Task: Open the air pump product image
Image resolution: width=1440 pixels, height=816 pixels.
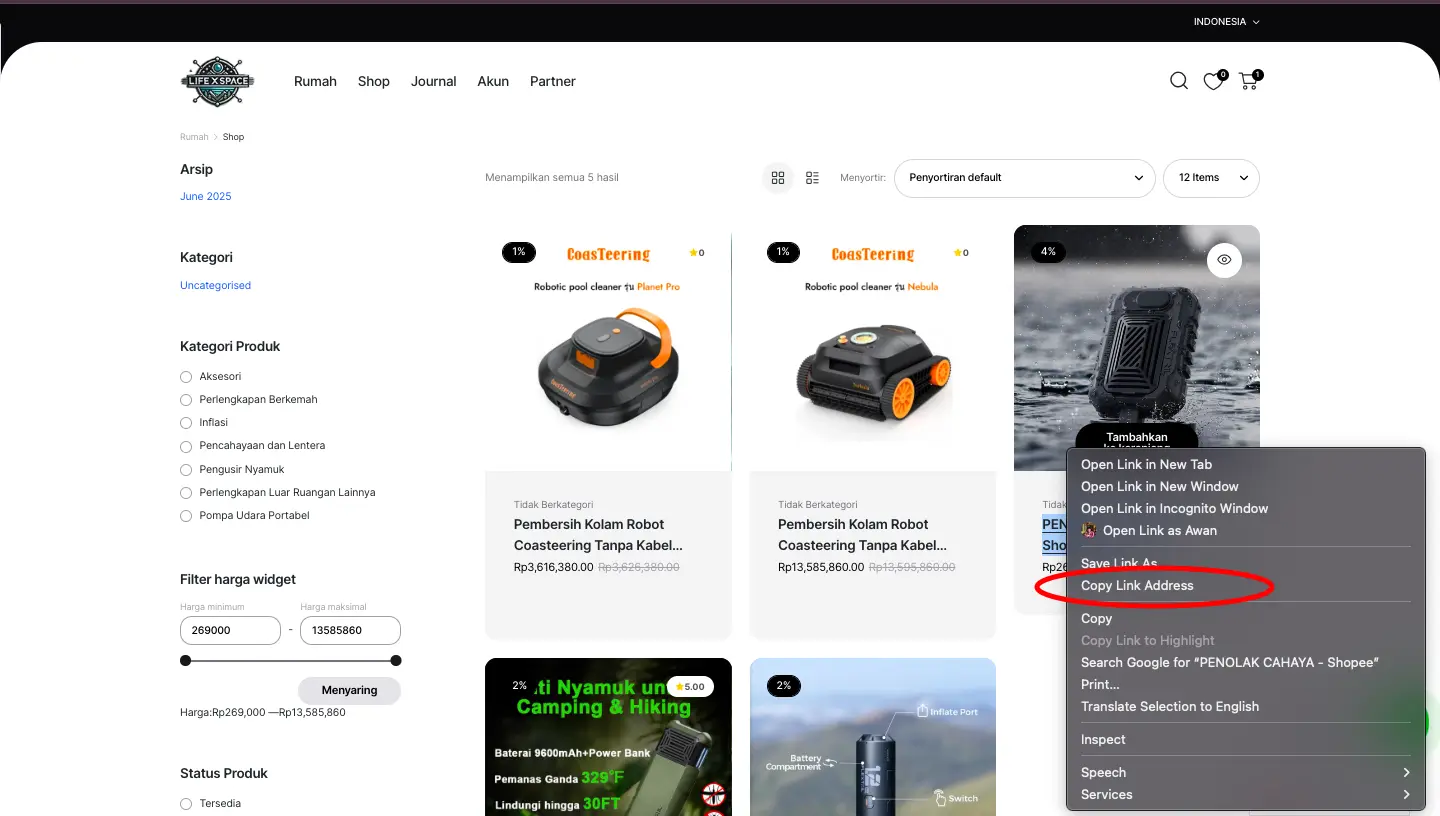Action: 873,737
